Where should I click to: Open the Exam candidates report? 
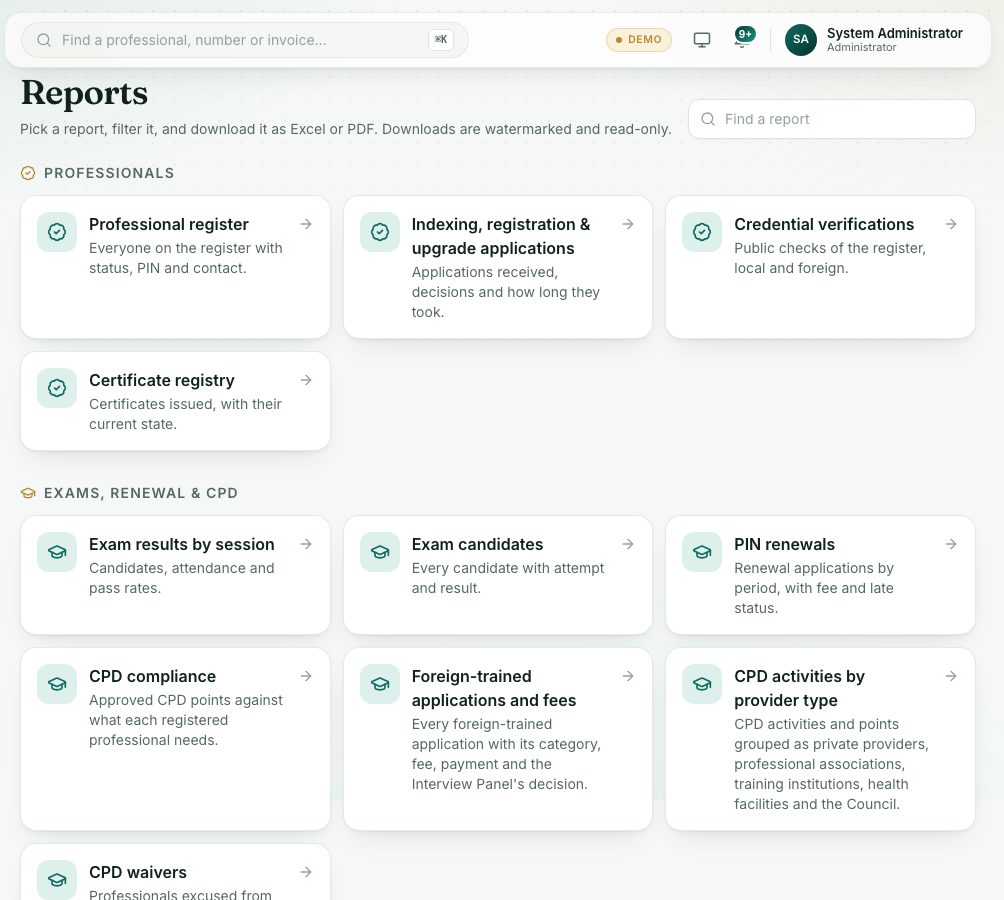pos(498,575)
